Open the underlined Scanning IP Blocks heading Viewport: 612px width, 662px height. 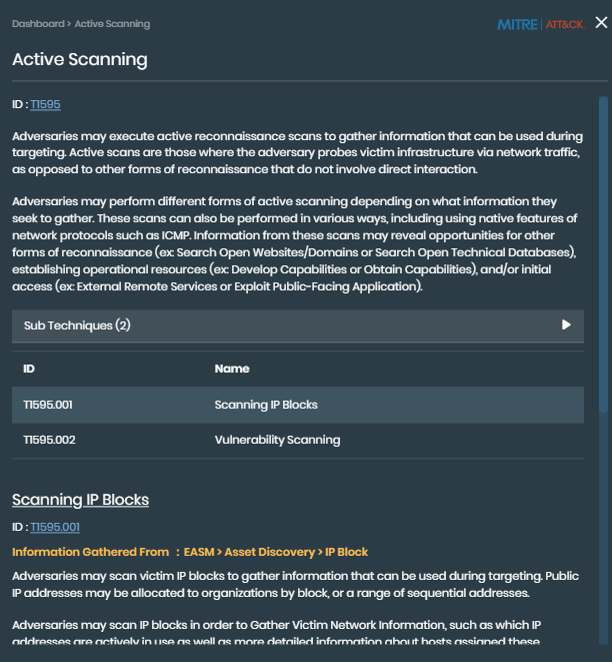point(80,500)
